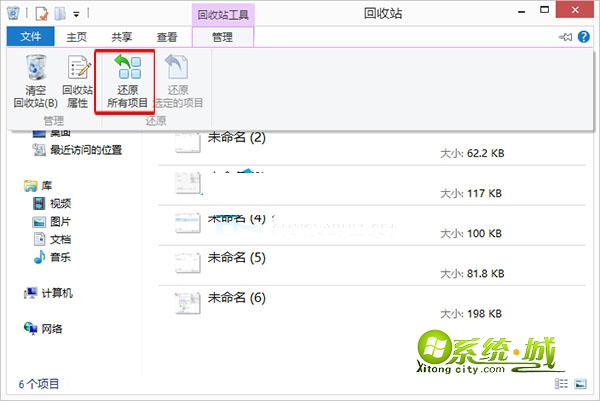Pin the ribbon with the pin icon
The width and height of the screenshot is (600, 401).
[567, 37]
